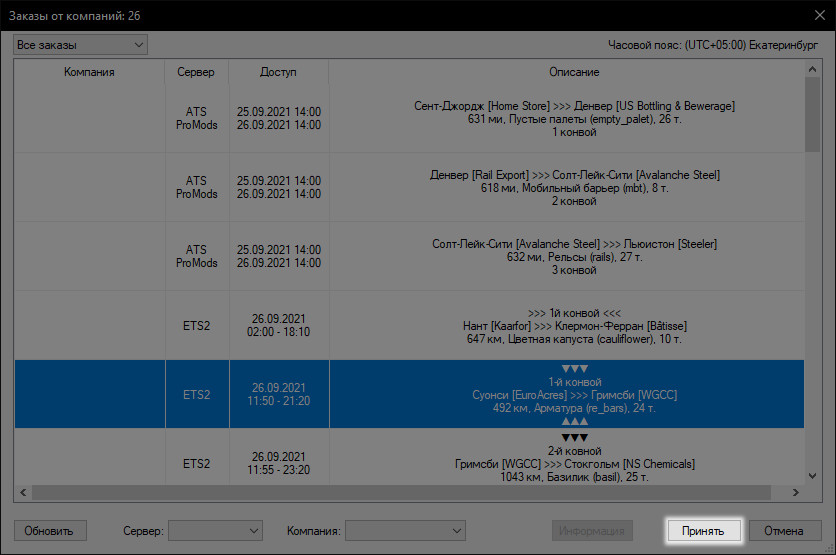This screenshot has height=555, width=836.
Task: Open the 'Сервер' combo box
Action: [215, 530]
